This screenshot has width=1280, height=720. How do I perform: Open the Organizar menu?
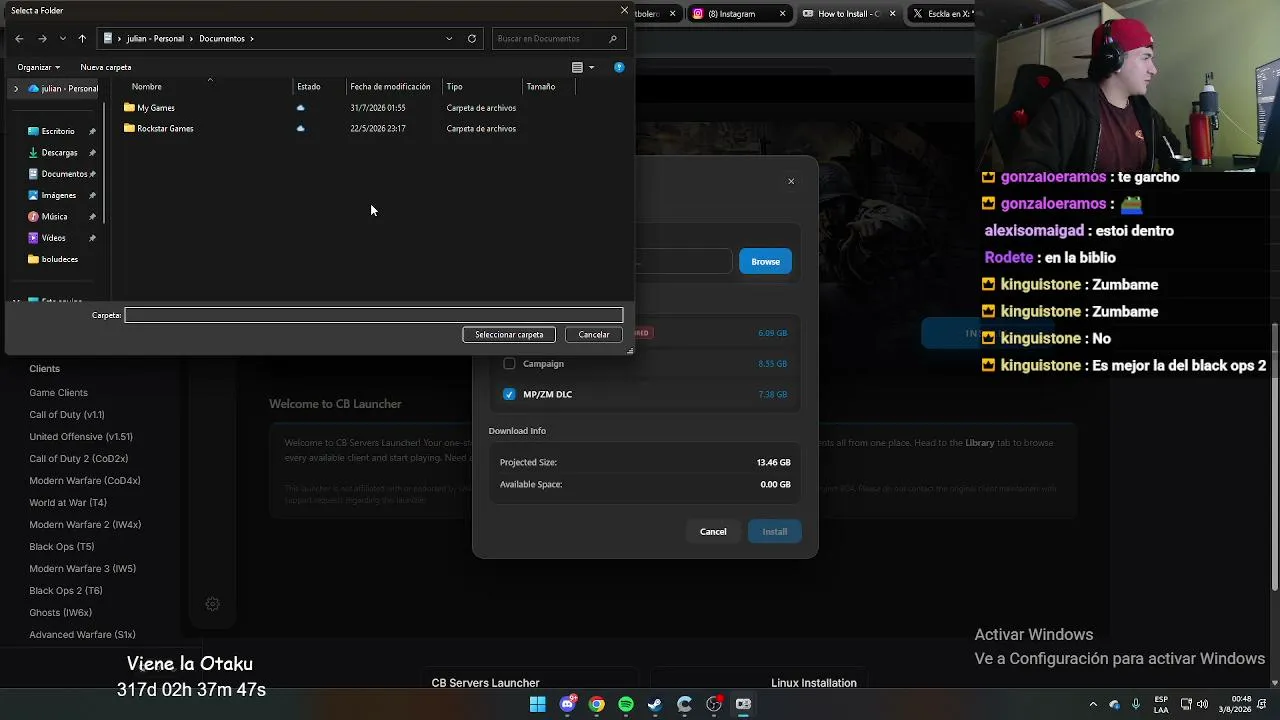click(39, 67)
